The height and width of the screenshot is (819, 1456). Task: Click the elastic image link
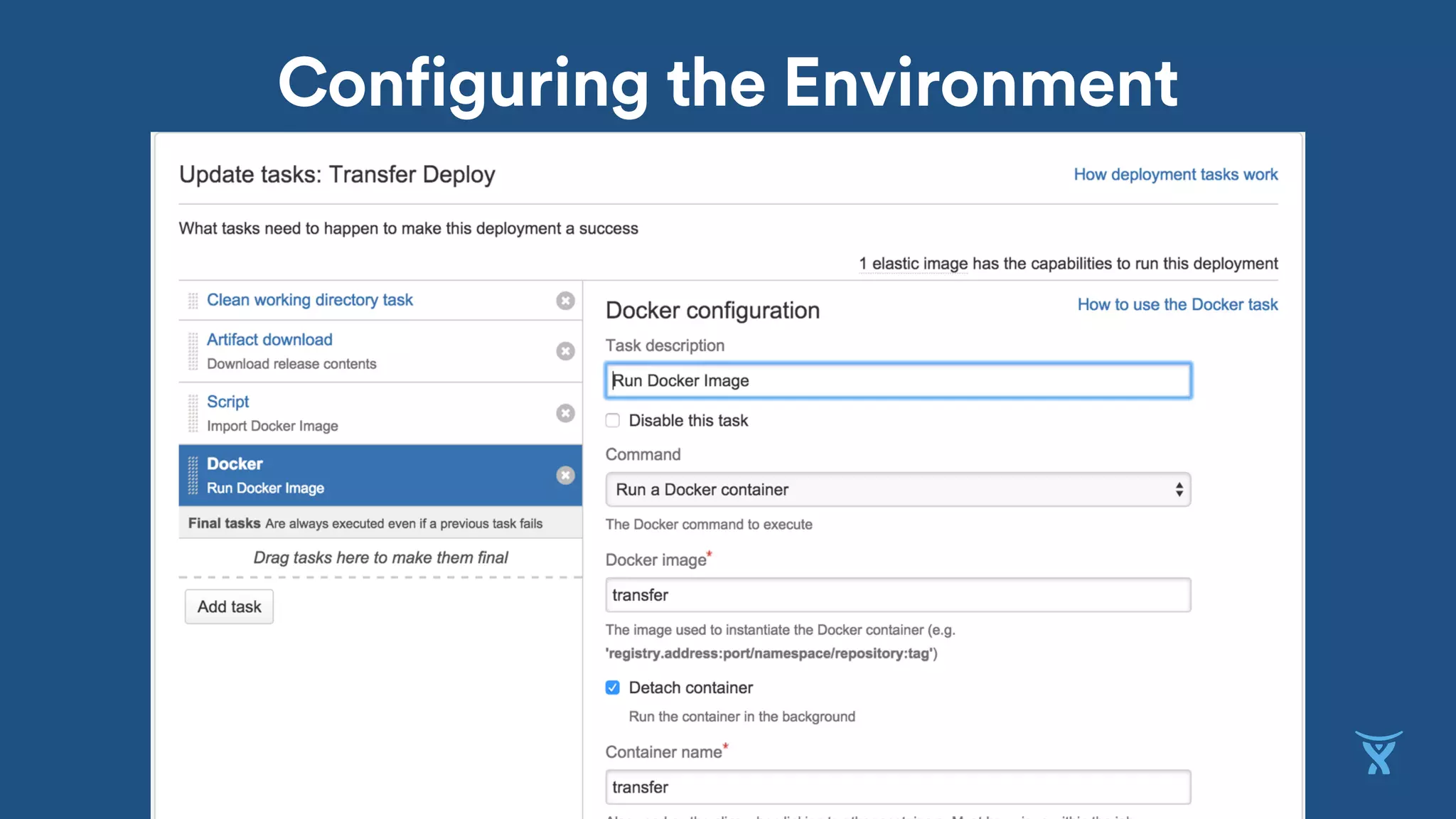(914, 264)
